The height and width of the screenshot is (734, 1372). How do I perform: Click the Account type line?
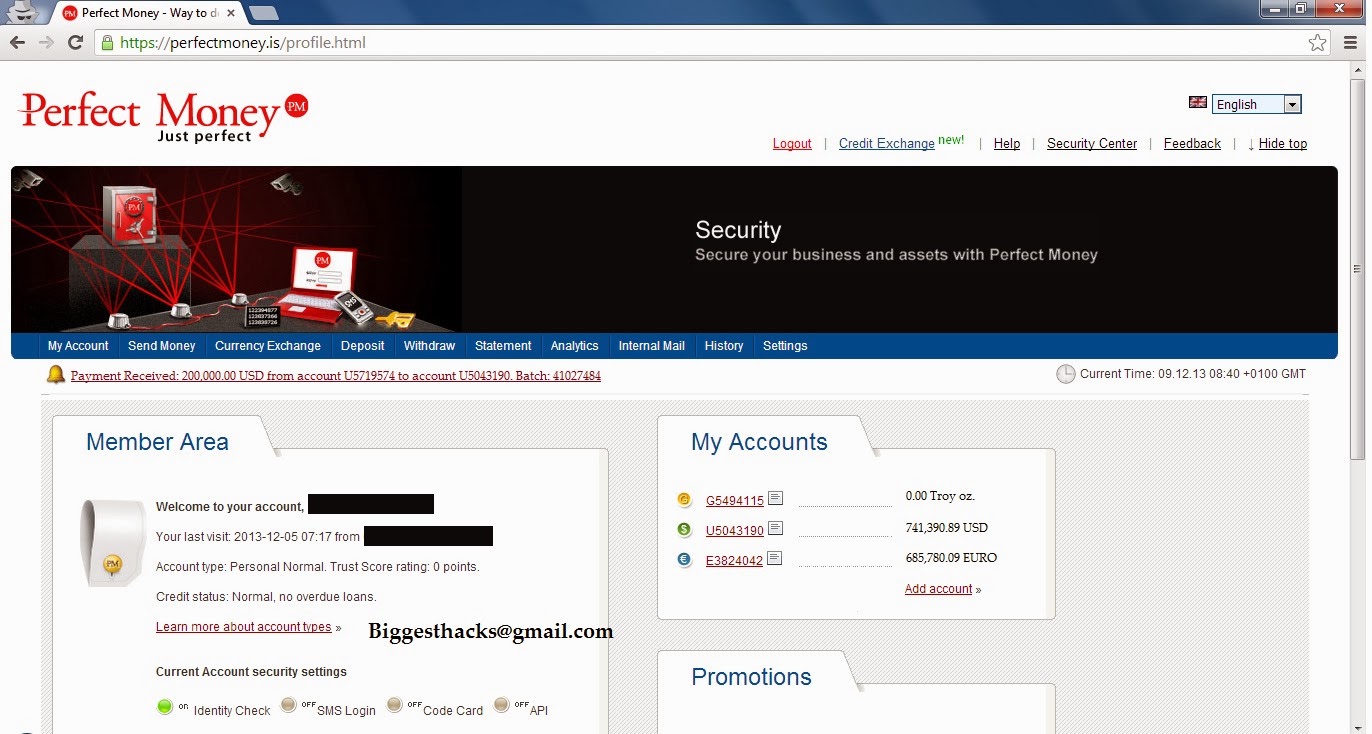click(318, 567)
